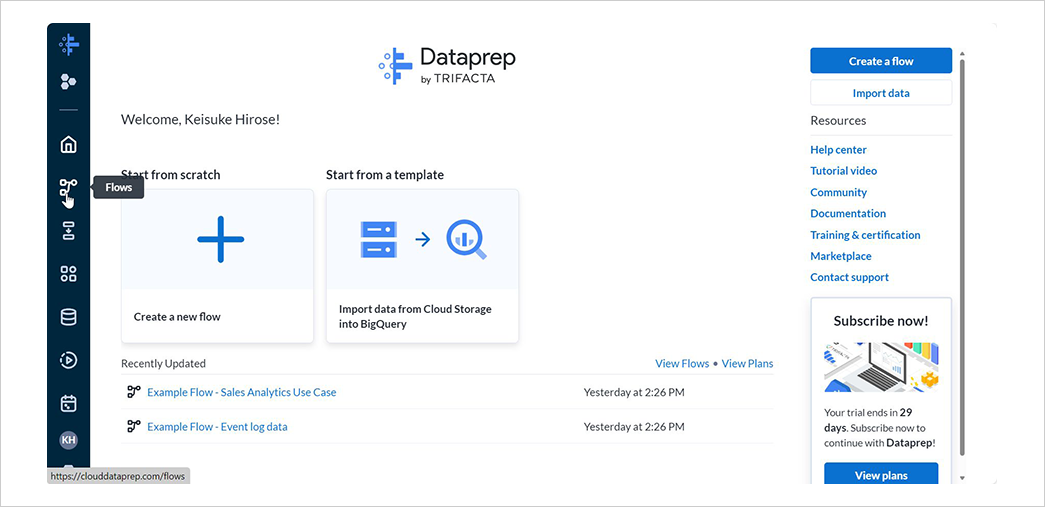
Task: Open the Help center link
Action: click(x=838, y=150)
